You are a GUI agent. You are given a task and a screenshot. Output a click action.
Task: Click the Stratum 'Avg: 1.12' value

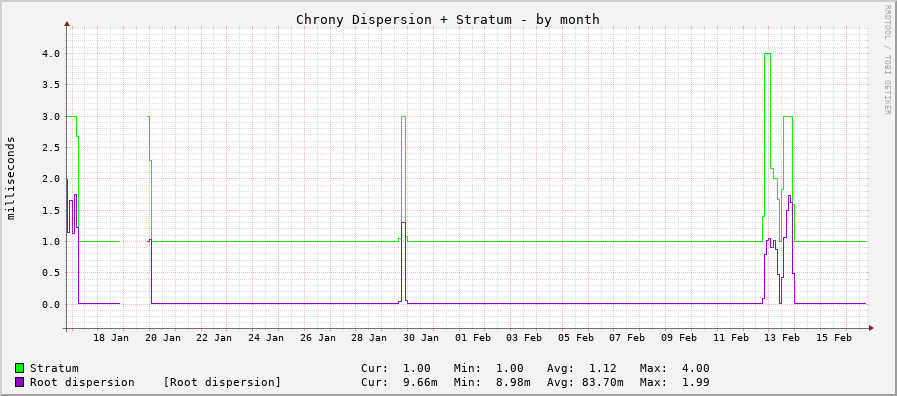pyautogui.click(x=582, y=368)
